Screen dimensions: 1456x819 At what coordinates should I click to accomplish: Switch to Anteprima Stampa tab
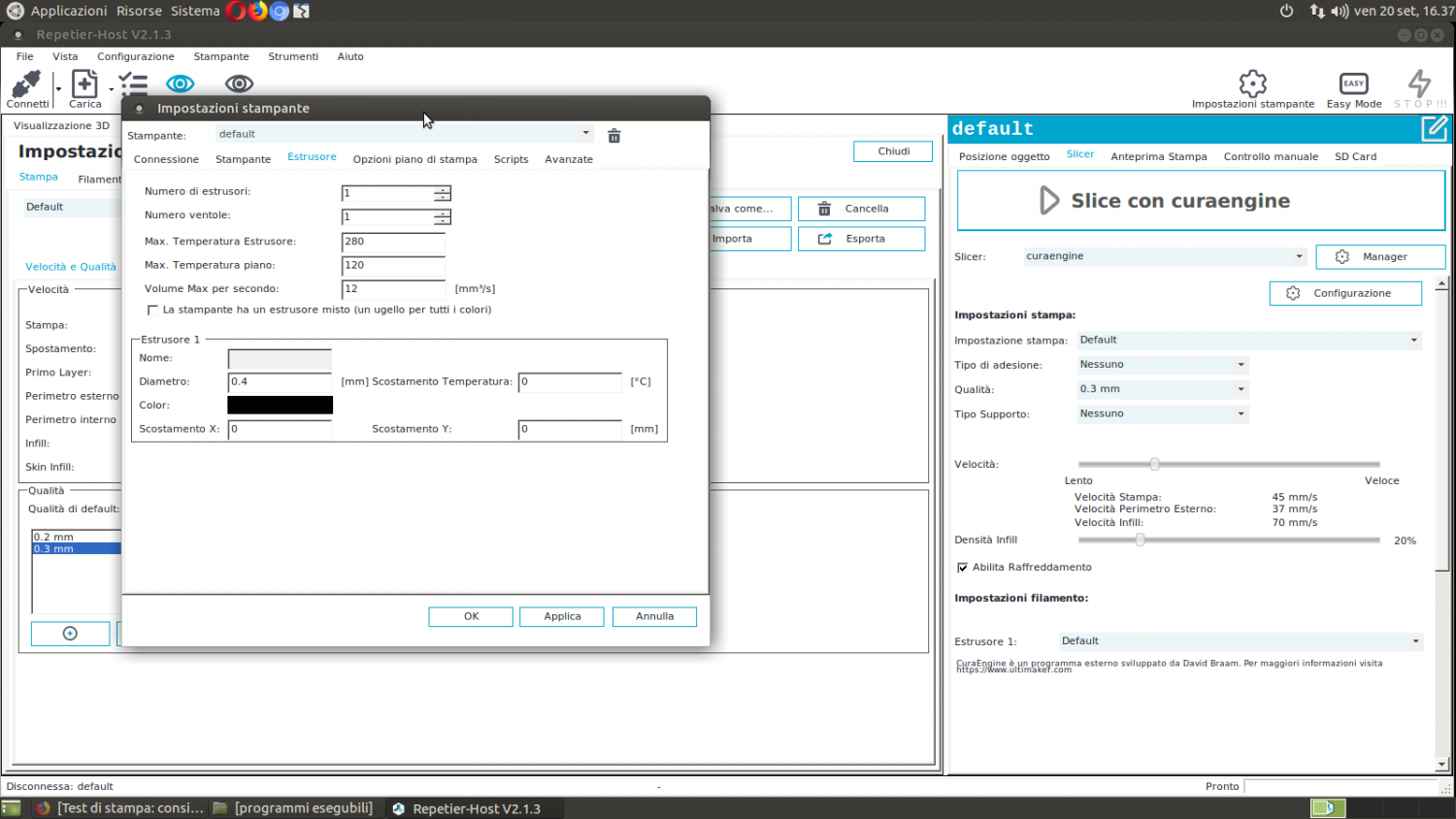point(1159,156)
